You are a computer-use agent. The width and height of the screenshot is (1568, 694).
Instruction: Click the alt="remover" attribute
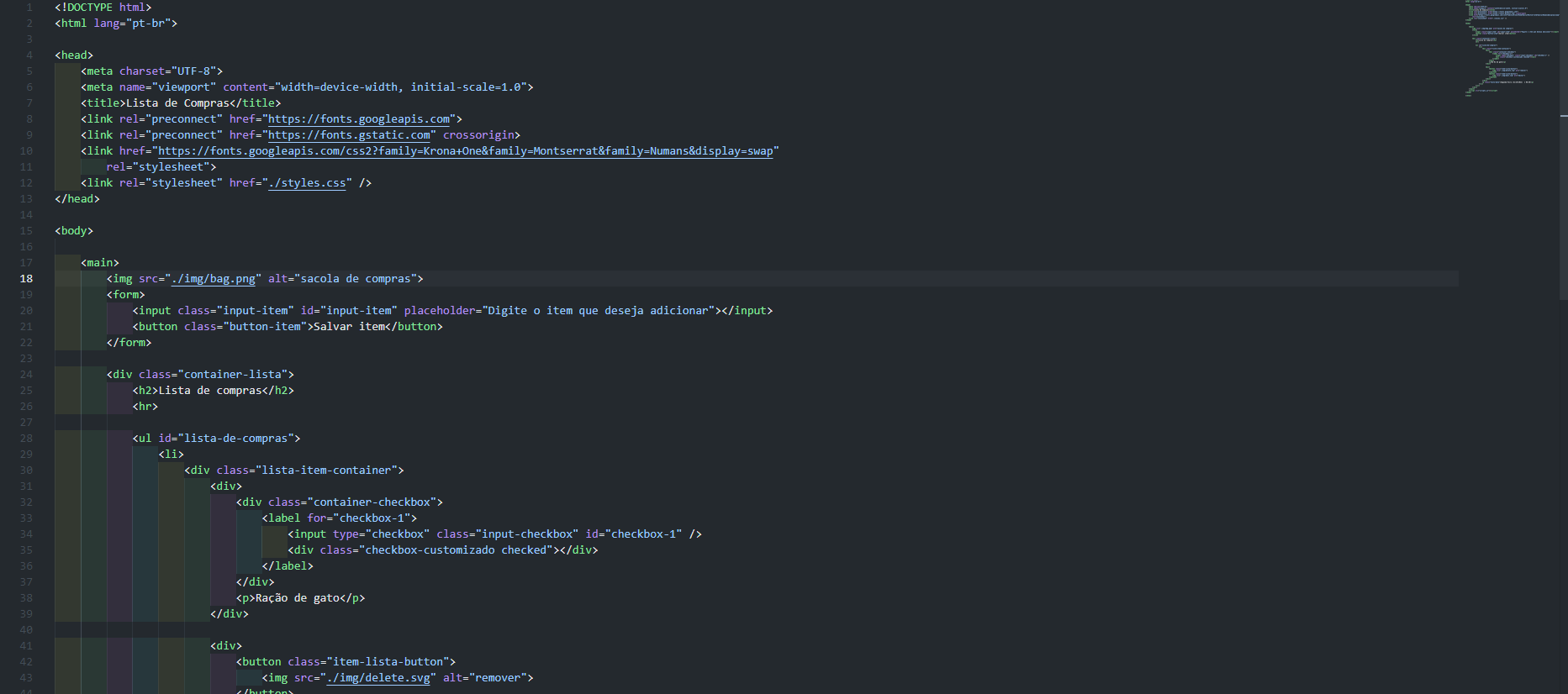point(485,678)
